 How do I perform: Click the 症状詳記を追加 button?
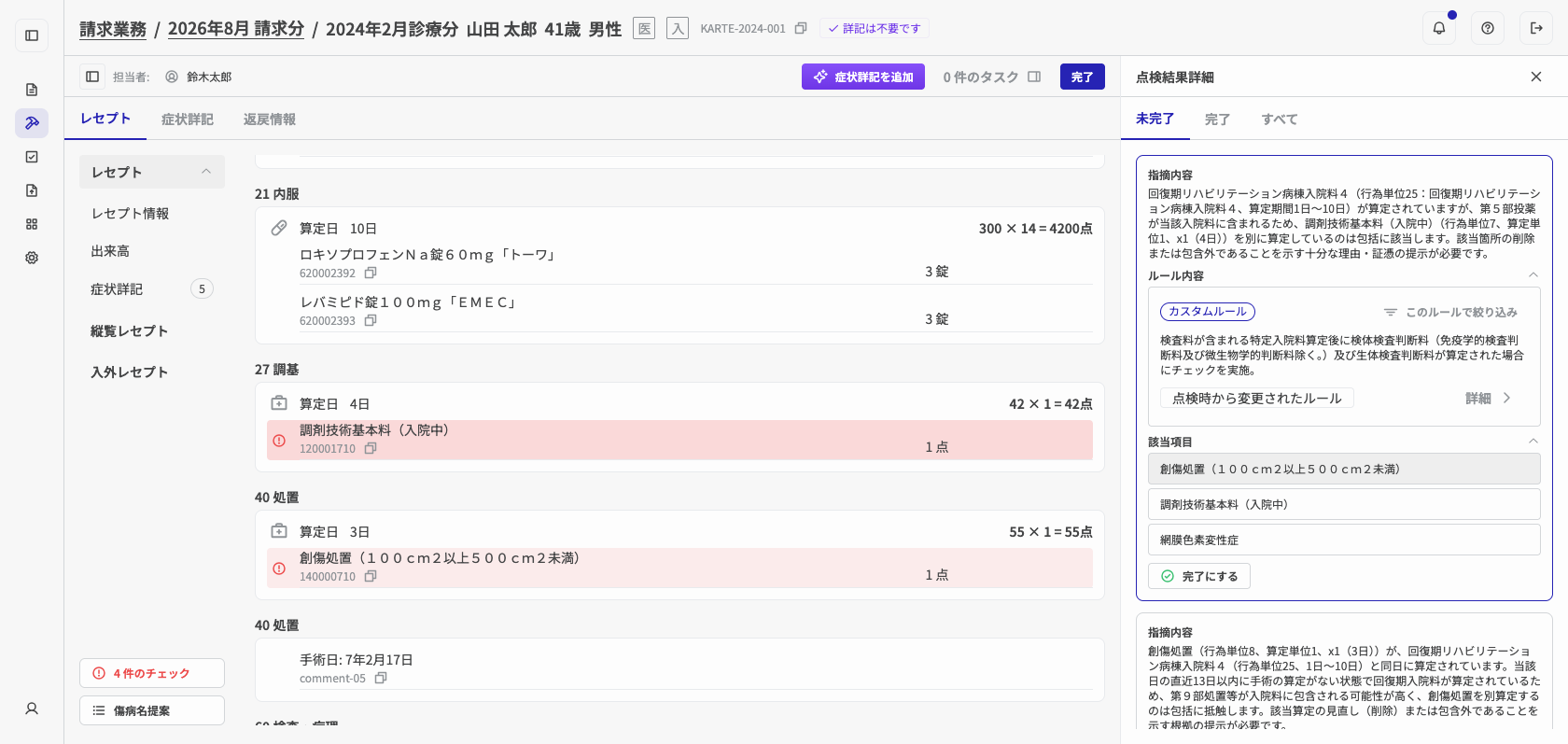(863, 77)
